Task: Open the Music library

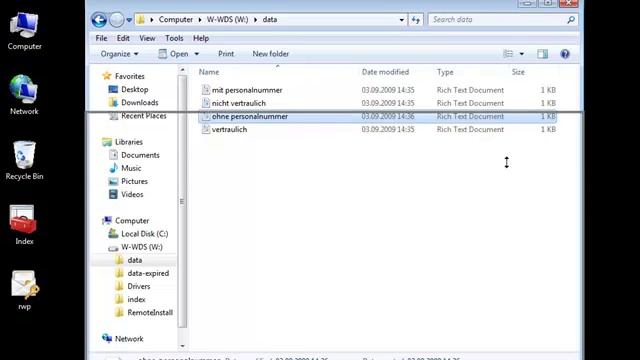Action: click(131, 168)
